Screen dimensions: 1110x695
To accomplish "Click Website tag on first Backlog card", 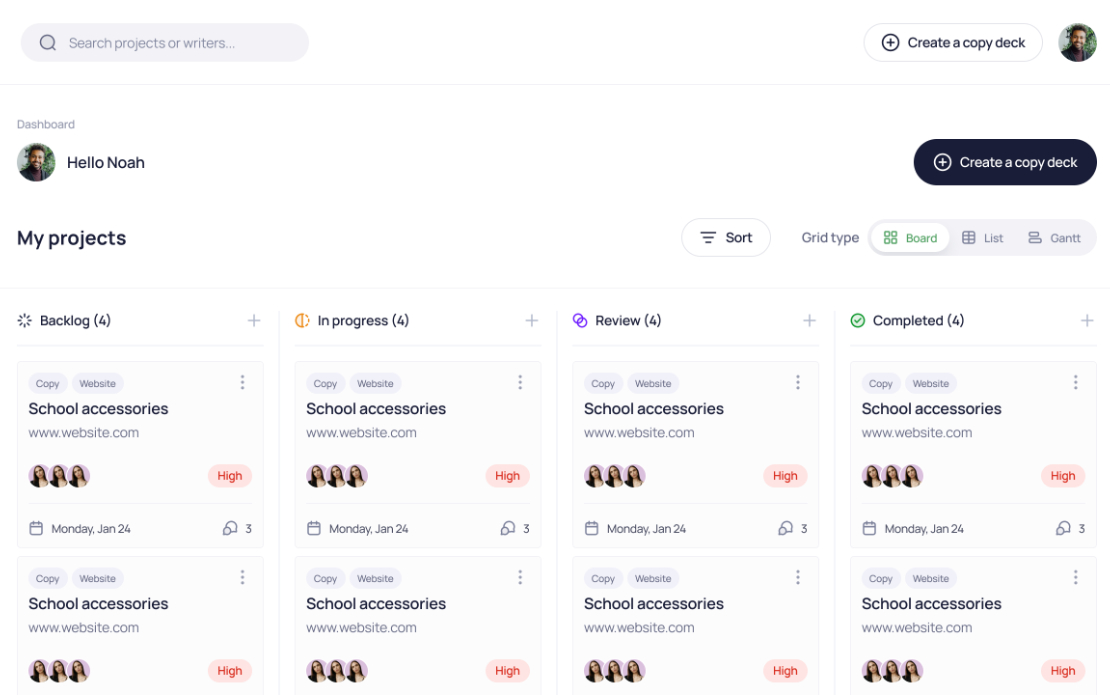I will coord(98,384).
